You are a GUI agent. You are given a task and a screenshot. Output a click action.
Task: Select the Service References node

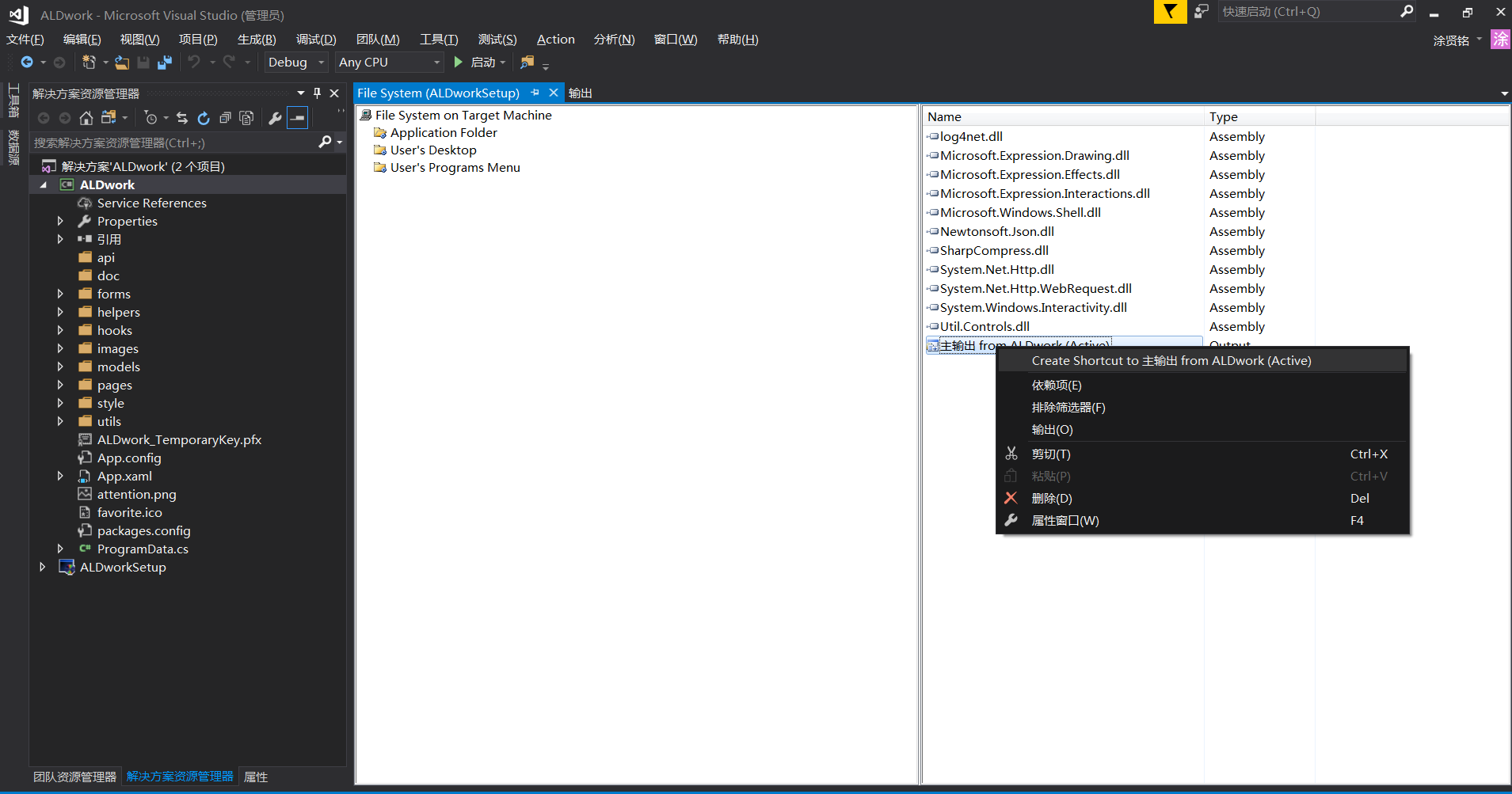click(x=151, y=203)
